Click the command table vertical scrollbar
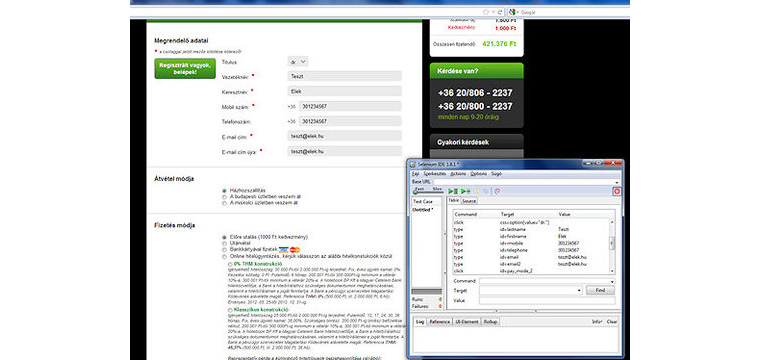 click(612, 246)
